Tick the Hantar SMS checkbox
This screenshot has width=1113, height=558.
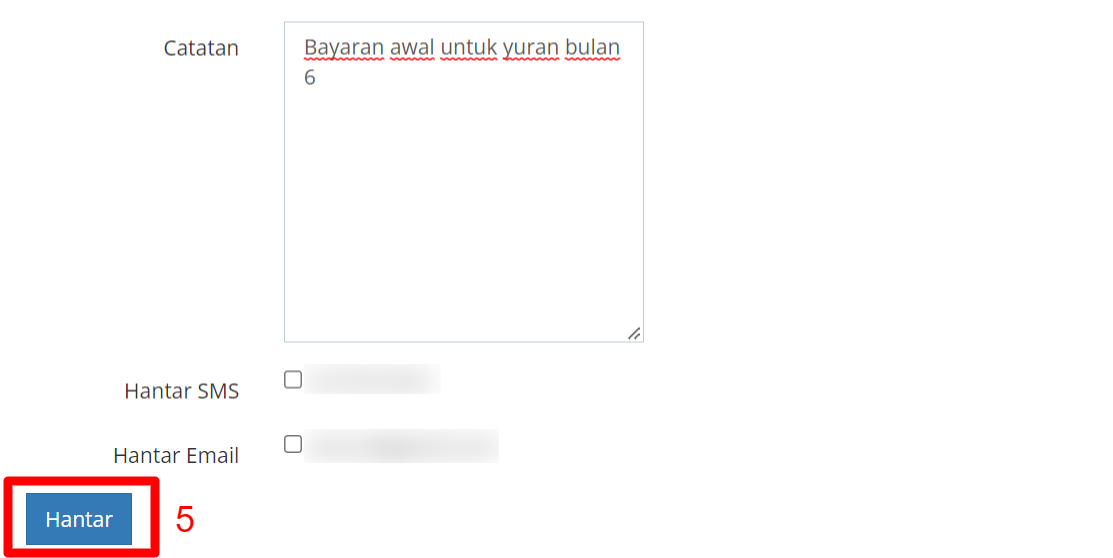pyautogui.click(x=293, y=380)
